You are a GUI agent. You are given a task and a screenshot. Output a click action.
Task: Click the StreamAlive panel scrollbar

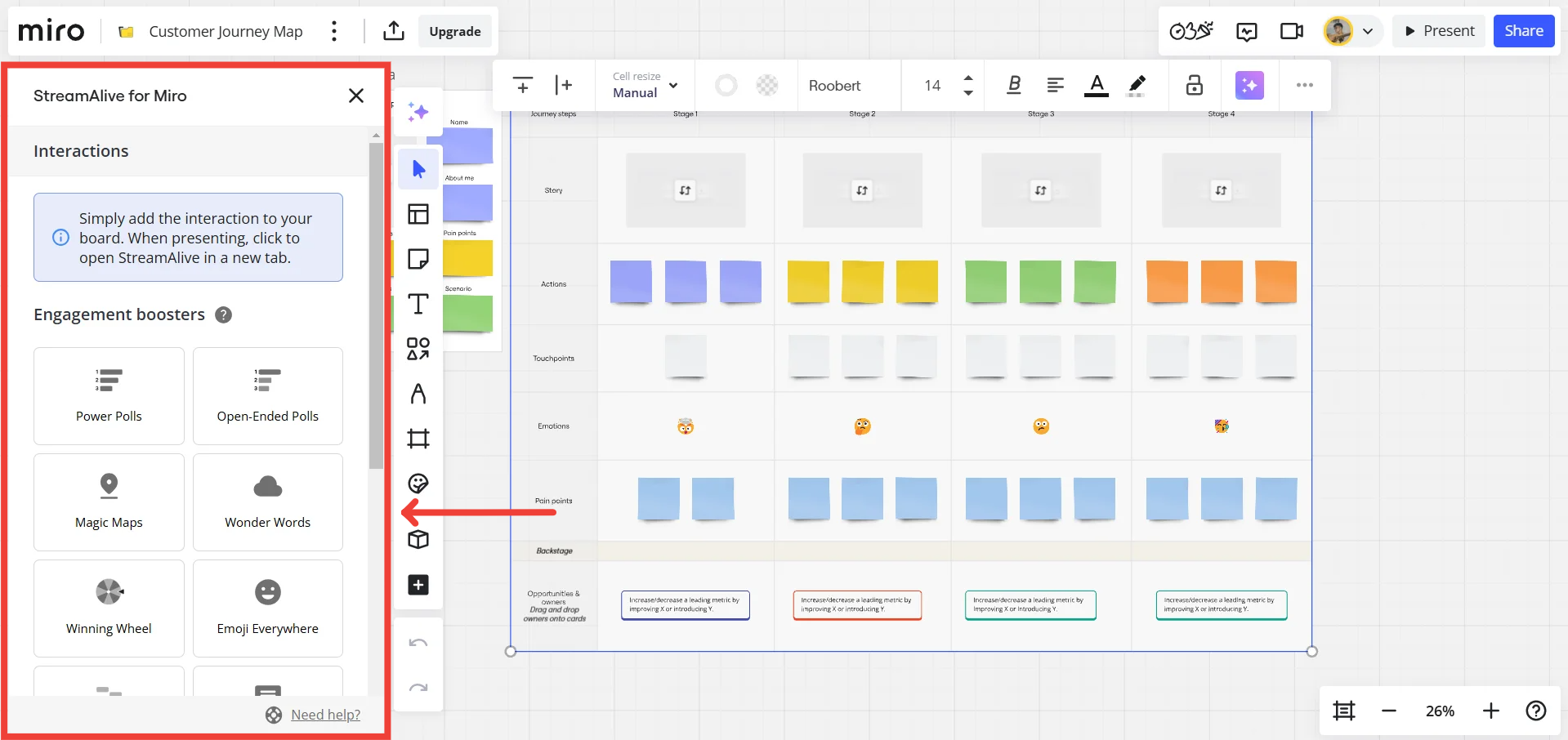[x=376, y=305]
